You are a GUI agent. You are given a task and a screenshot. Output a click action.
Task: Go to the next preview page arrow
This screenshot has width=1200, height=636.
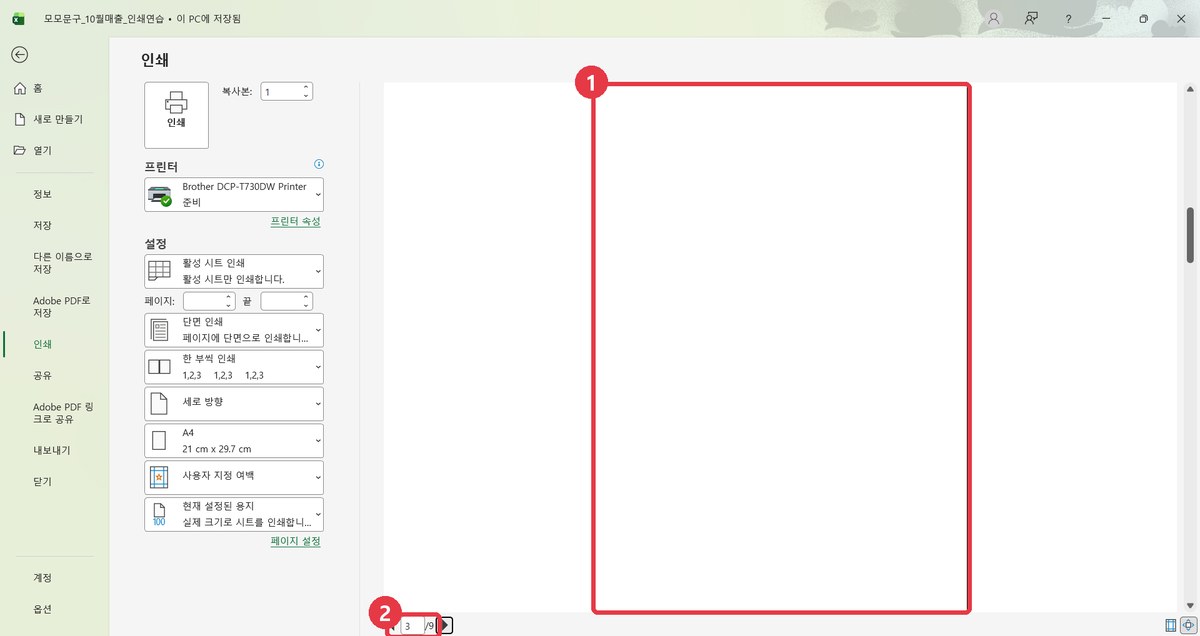pos(446,626)
